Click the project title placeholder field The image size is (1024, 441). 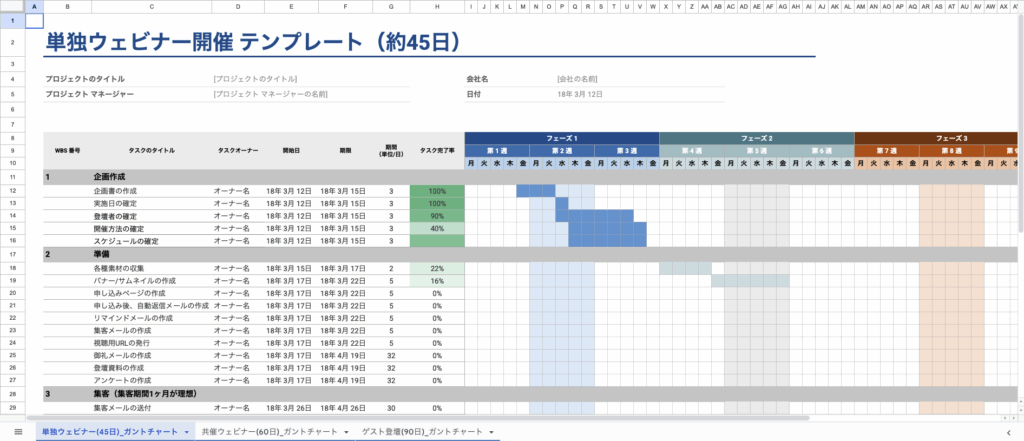[255, 78]
